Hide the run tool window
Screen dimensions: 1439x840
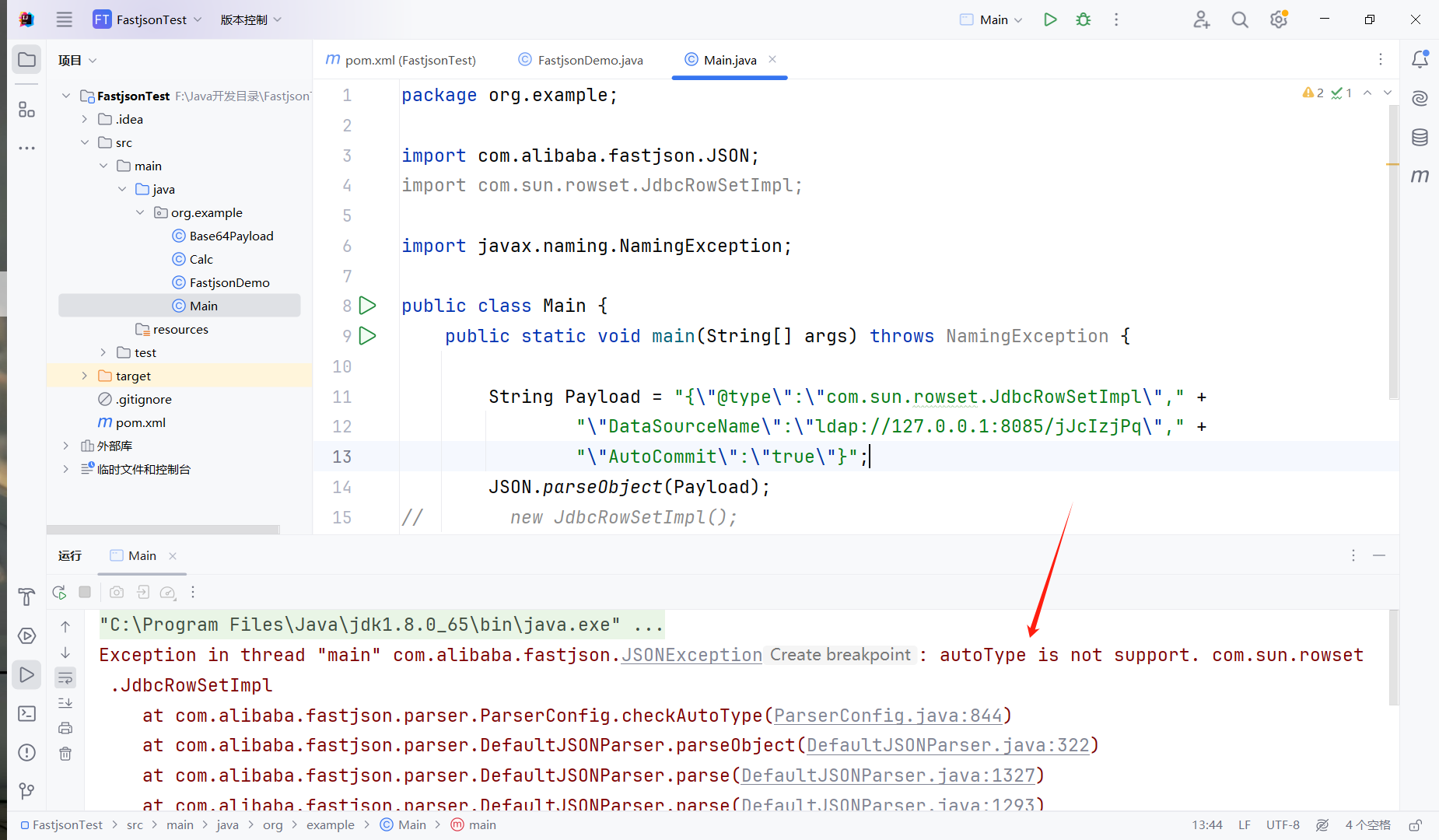[1379, 555]
